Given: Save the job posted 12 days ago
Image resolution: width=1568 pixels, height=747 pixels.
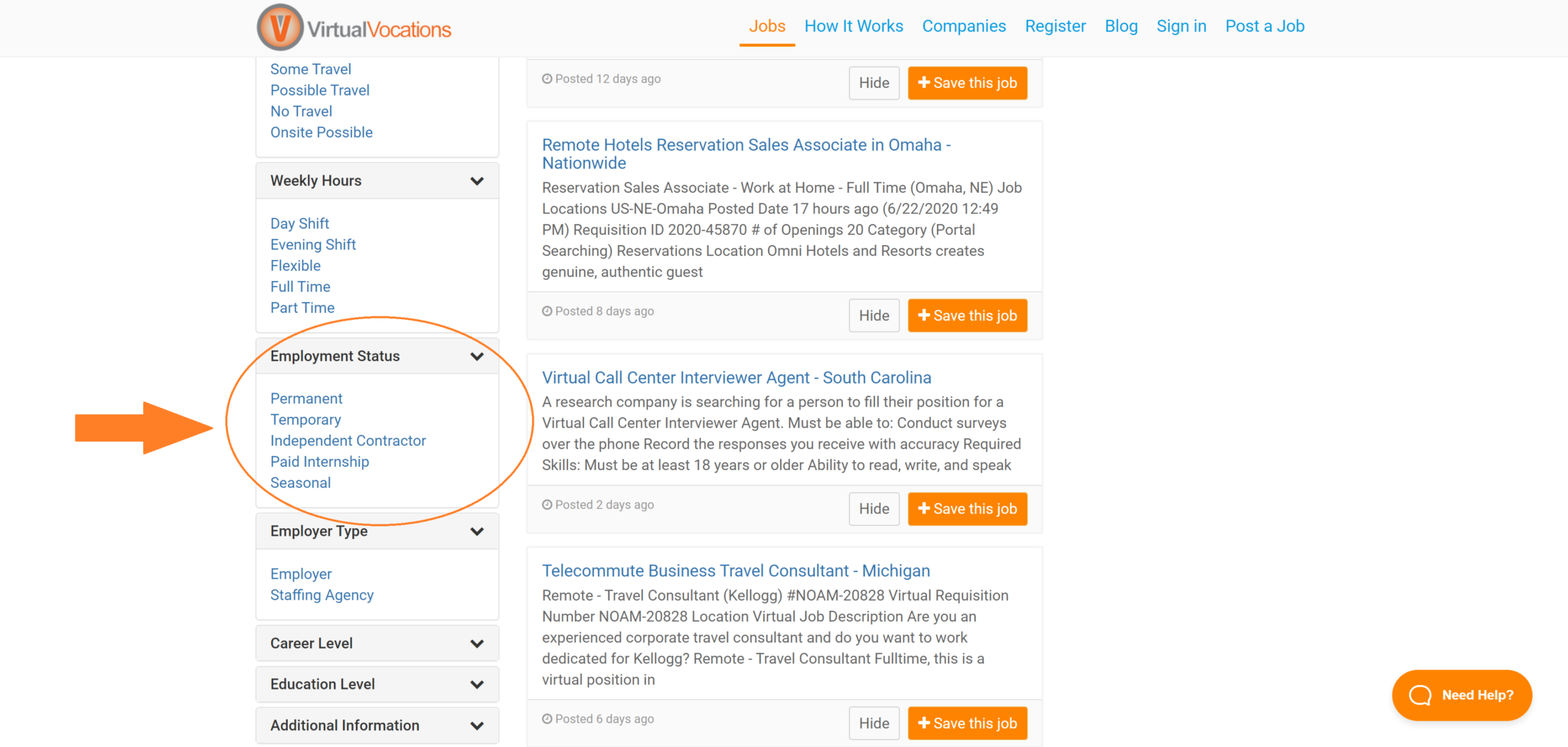Looking at the screenshot, I should tap(967, 83).
